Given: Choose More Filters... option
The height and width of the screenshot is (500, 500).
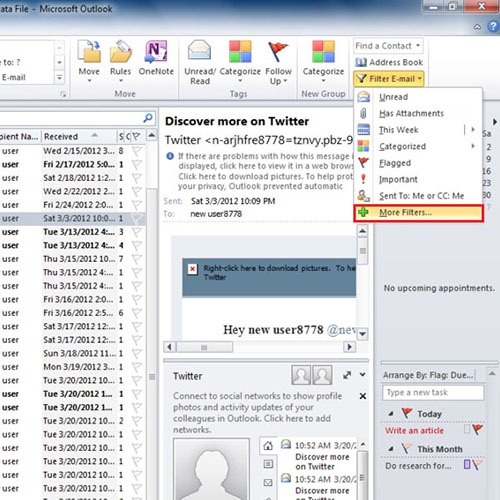Looking at the screenshot, I should (x=418, y=213).
